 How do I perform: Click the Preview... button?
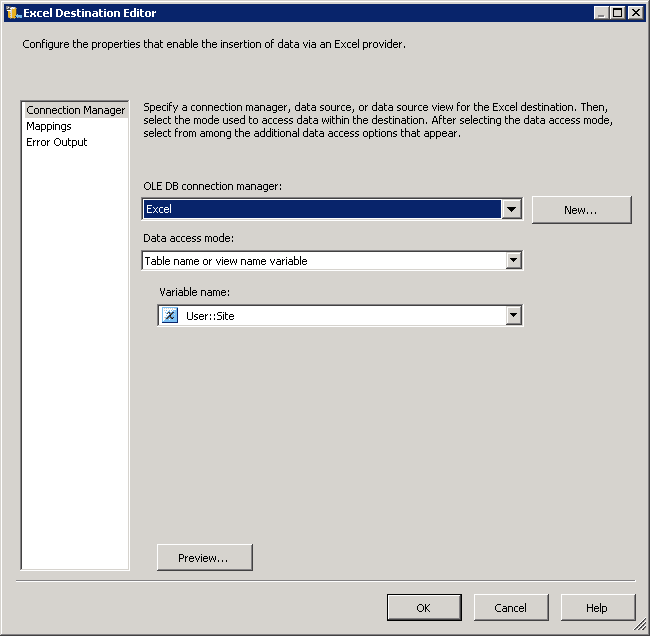[x=204, y=558]
